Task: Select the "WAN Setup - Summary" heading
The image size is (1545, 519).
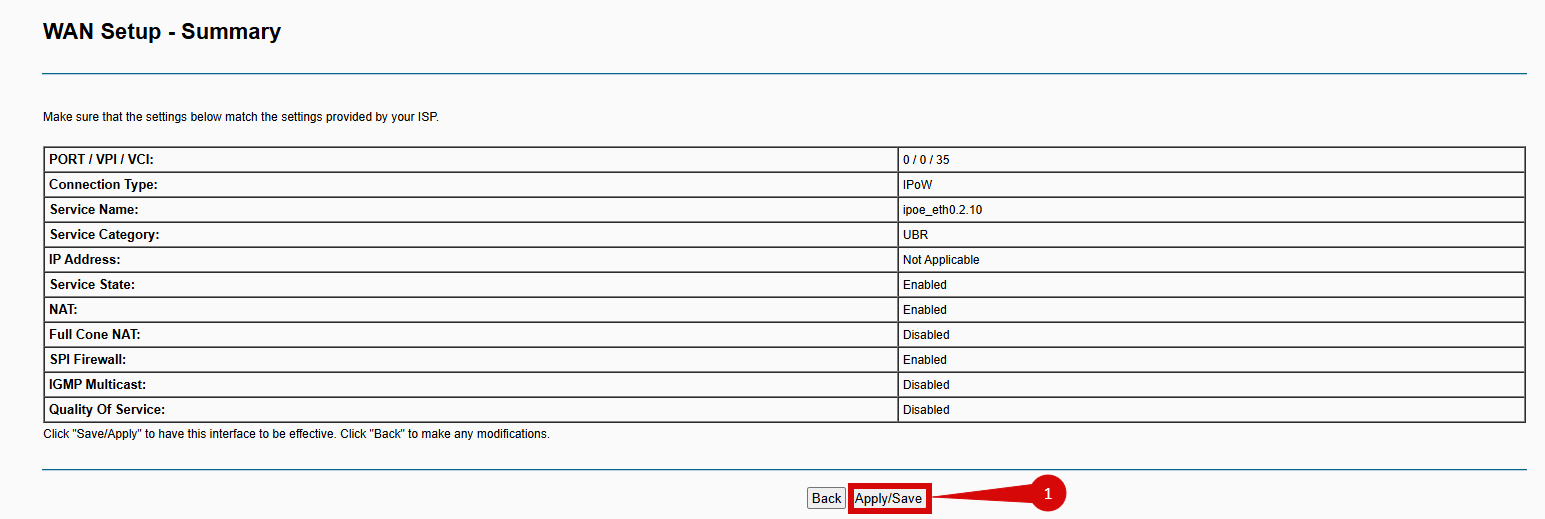Action: click(x=162, y=32)
